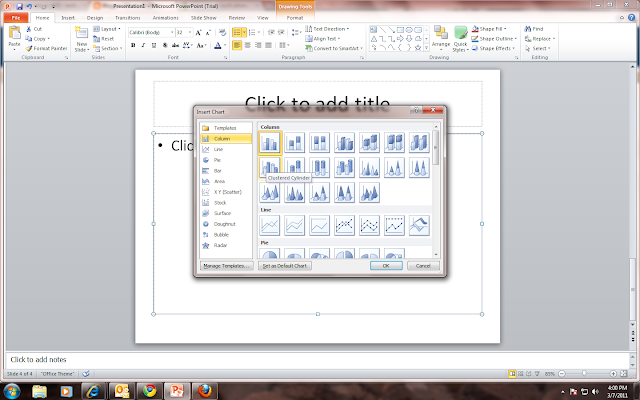Click chart list scrollbar down arrow
Screen dimensions: 640x400
click(436, 255)
